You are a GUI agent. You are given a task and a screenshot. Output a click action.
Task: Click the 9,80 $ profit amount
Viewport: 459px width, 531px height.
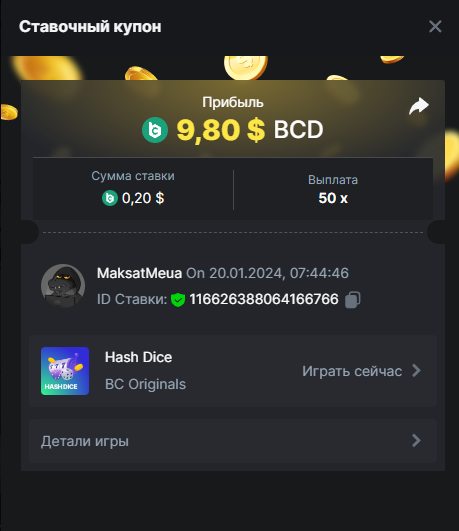tap(221, 130)
